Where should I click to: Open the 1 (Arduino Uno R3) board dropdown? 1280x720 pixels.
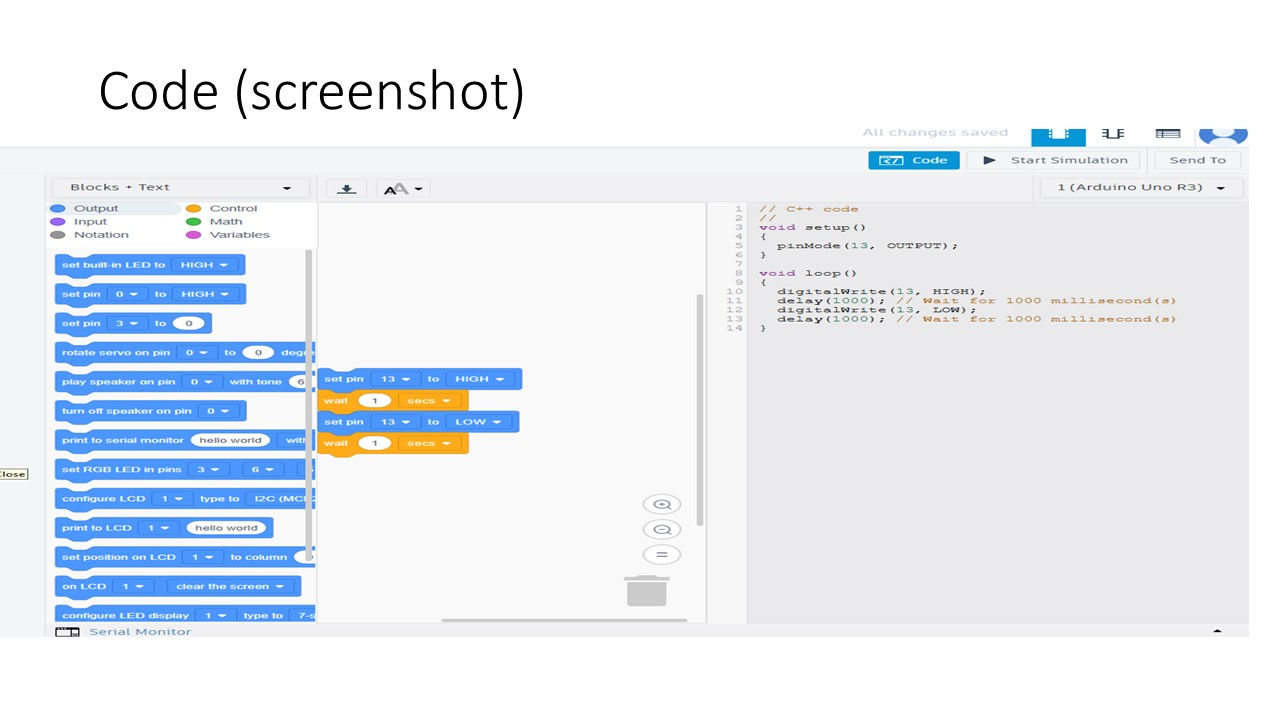[x=1142, y=187]
